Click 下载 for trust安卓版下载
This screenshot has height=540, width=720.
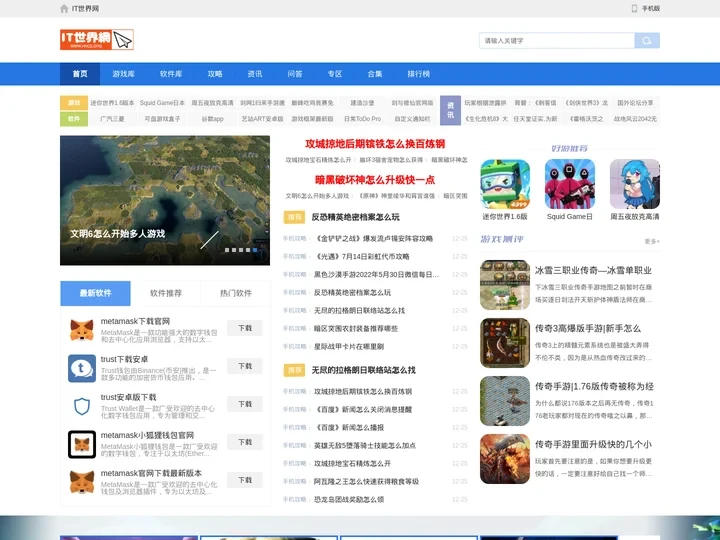click(245, 404)
